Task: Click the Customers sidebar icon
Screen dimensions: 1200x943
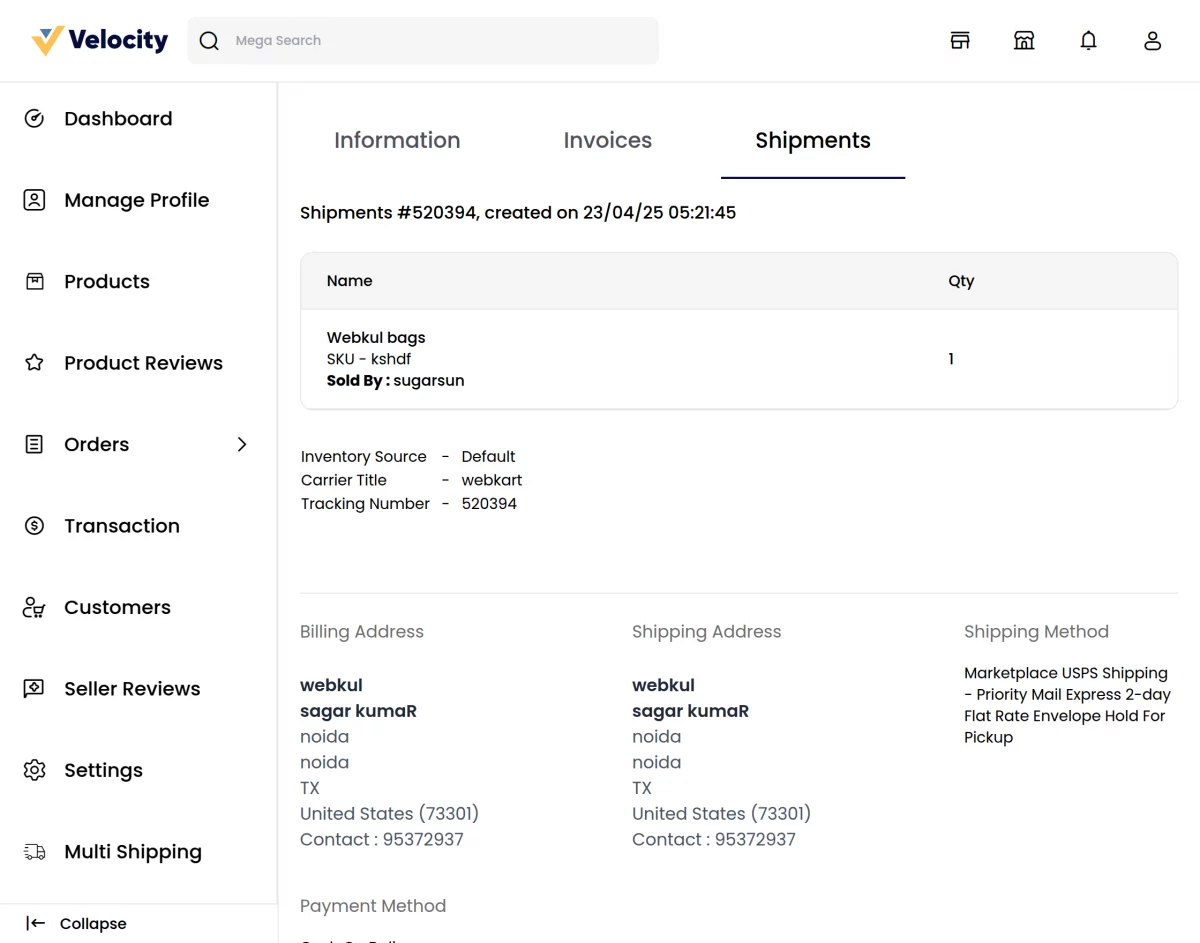Action: click(34, 607)
